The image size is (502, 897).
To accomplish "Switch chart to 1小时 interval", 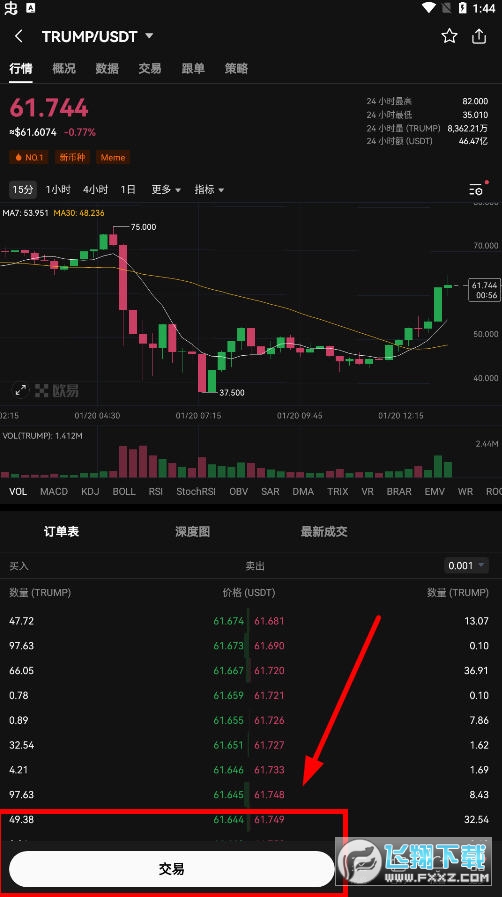I will (x=58, y=189).
